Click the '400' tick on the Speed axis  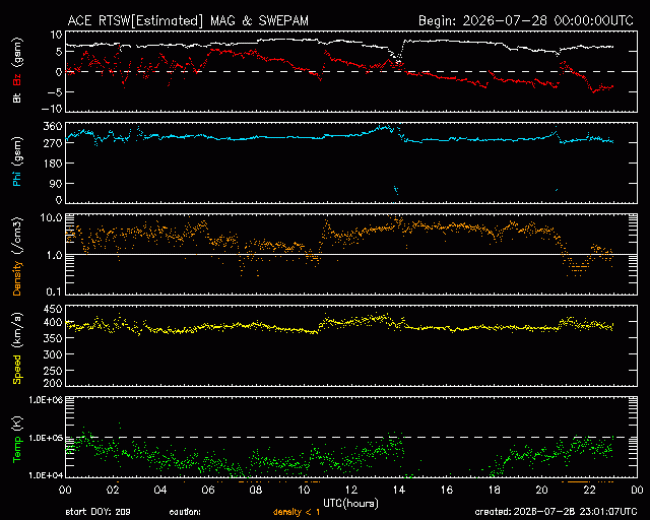[x=53, y=322]
